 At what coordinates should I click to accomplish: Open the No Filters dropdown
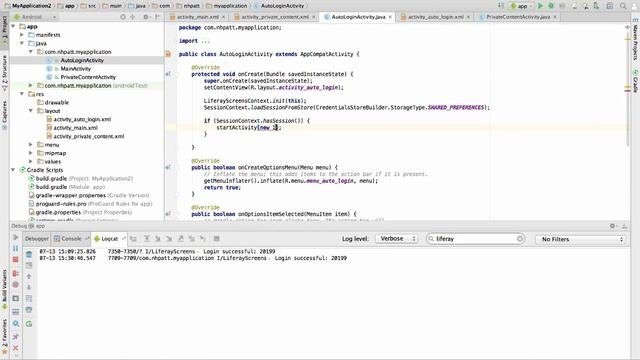point(581,239)
